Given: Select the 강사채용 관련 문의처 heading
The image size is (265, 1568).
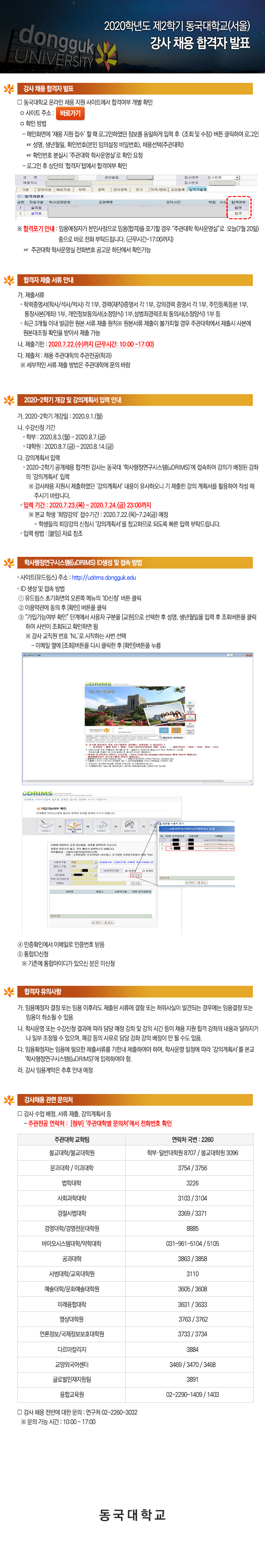Looking at the screenshot, I should tap(48, 1100).
